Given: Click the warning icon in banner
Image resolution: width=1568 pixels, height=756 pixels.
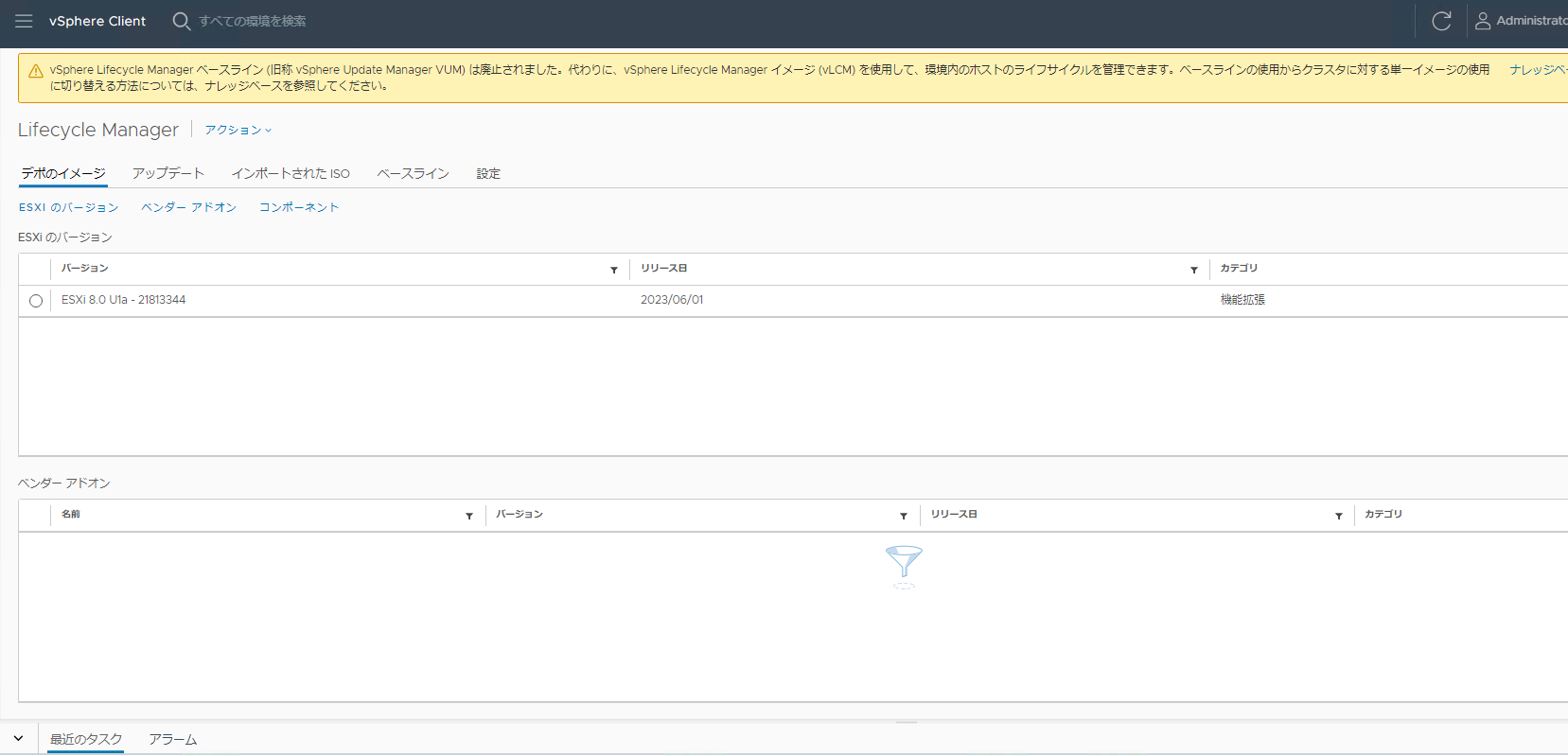Looking at the screenshot, I should [36, 71].
